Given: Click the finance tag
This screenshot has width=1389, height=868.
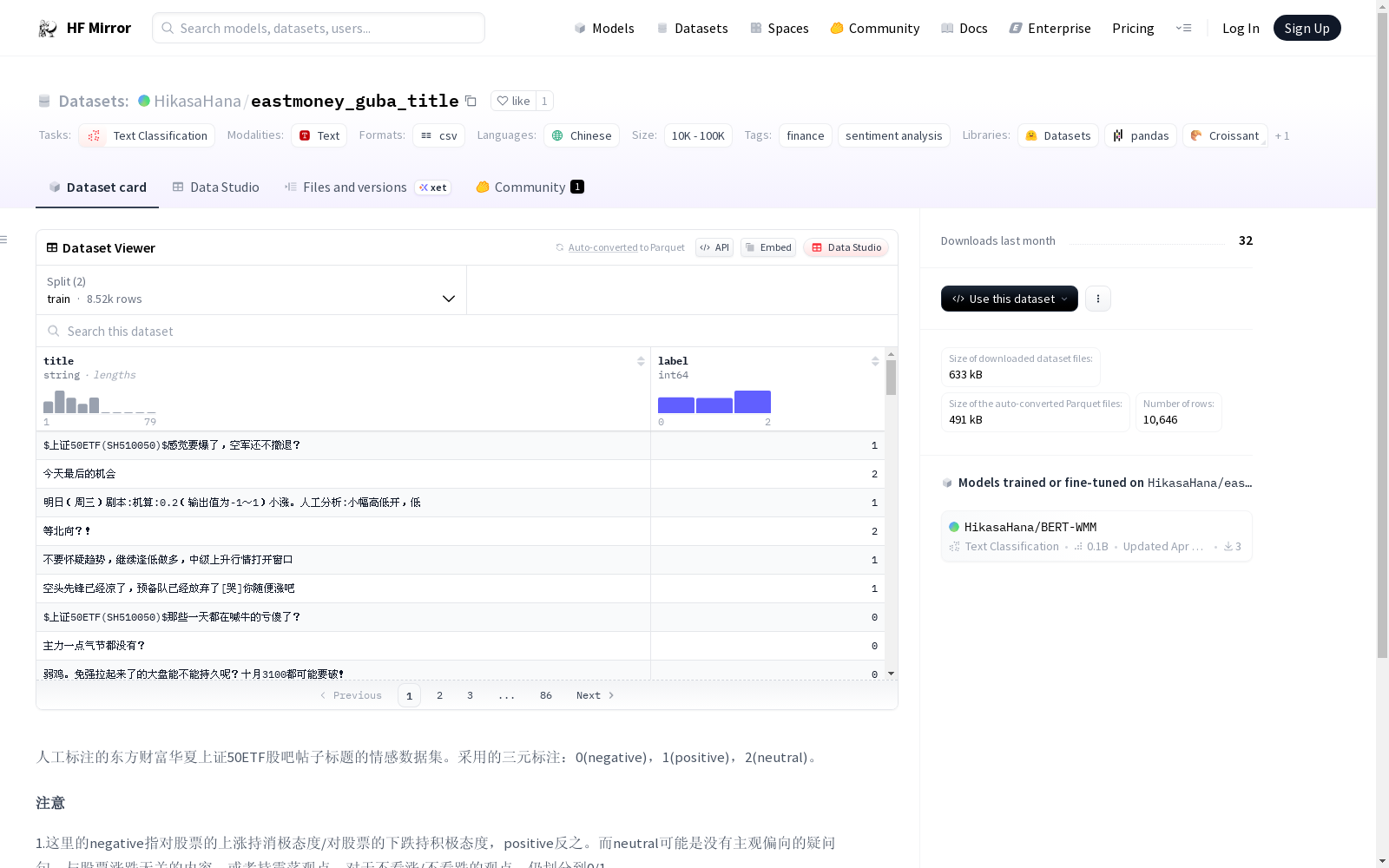Looking at the screenshot, I should click(806, 135).
